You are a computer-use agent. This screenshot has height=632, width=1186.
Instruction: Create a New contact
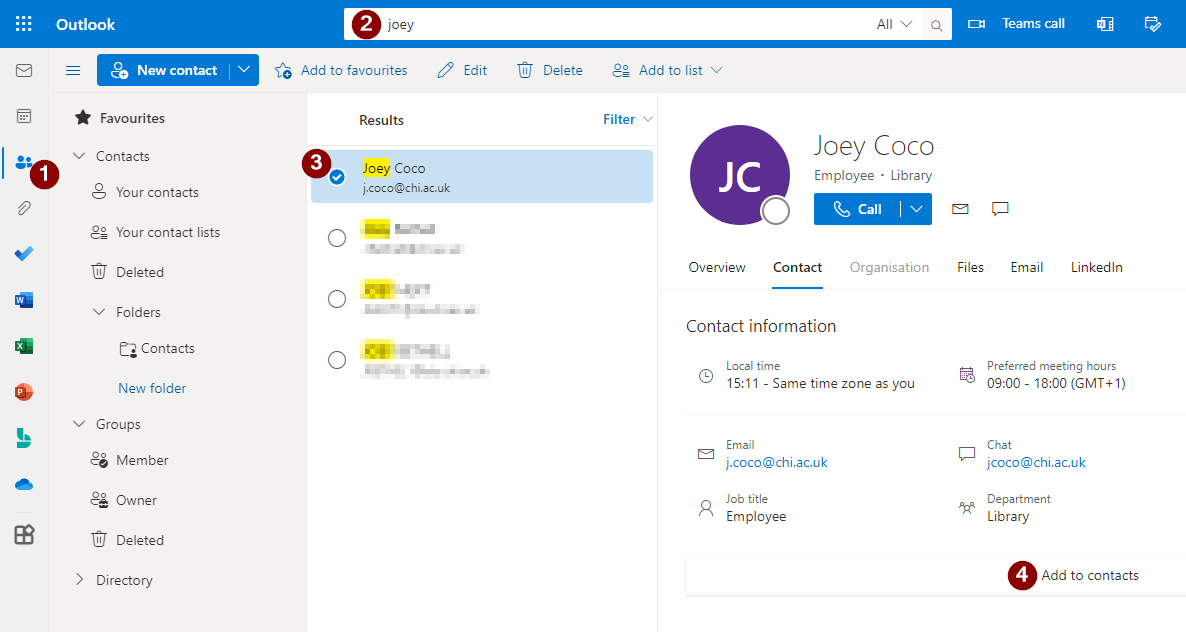coord(164,70)
